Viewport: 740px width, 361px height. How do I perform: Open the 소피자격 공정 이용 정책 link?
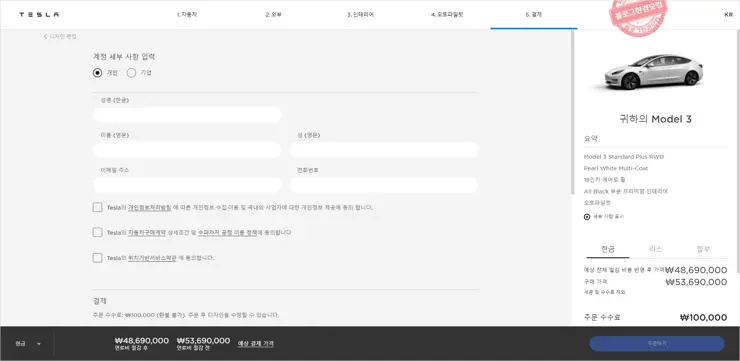(x=227, y=233)
